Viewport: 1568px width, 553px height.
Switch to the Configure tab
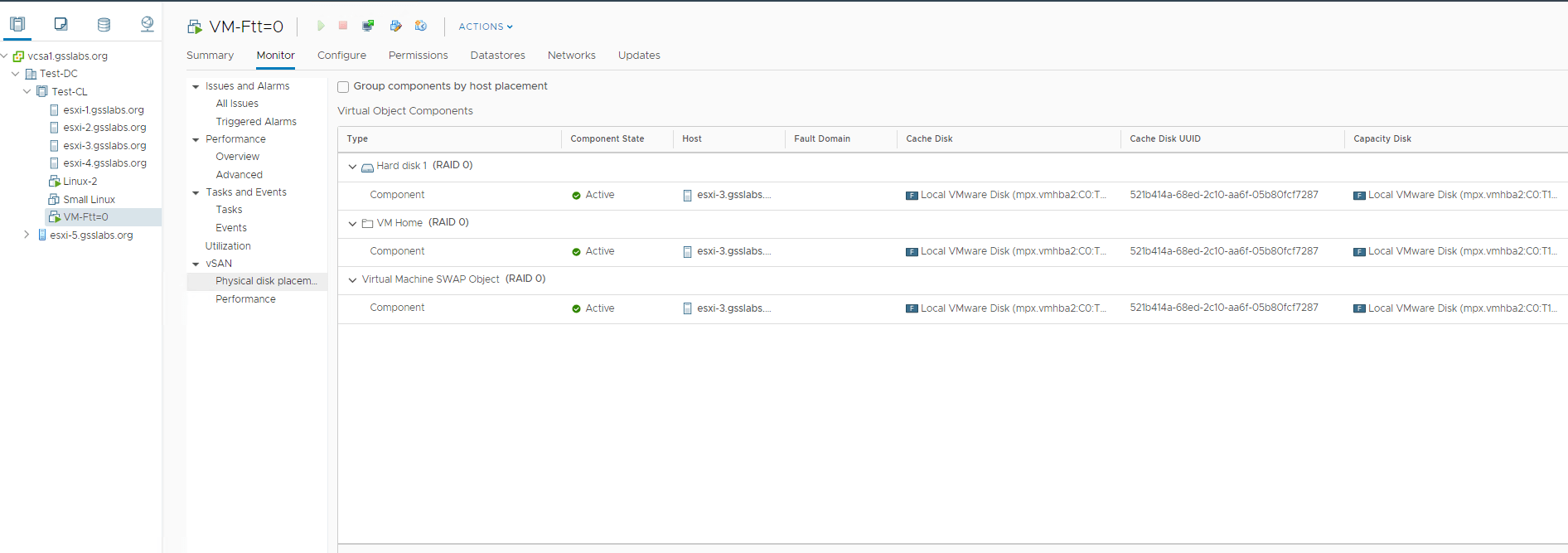coord(341,56)
